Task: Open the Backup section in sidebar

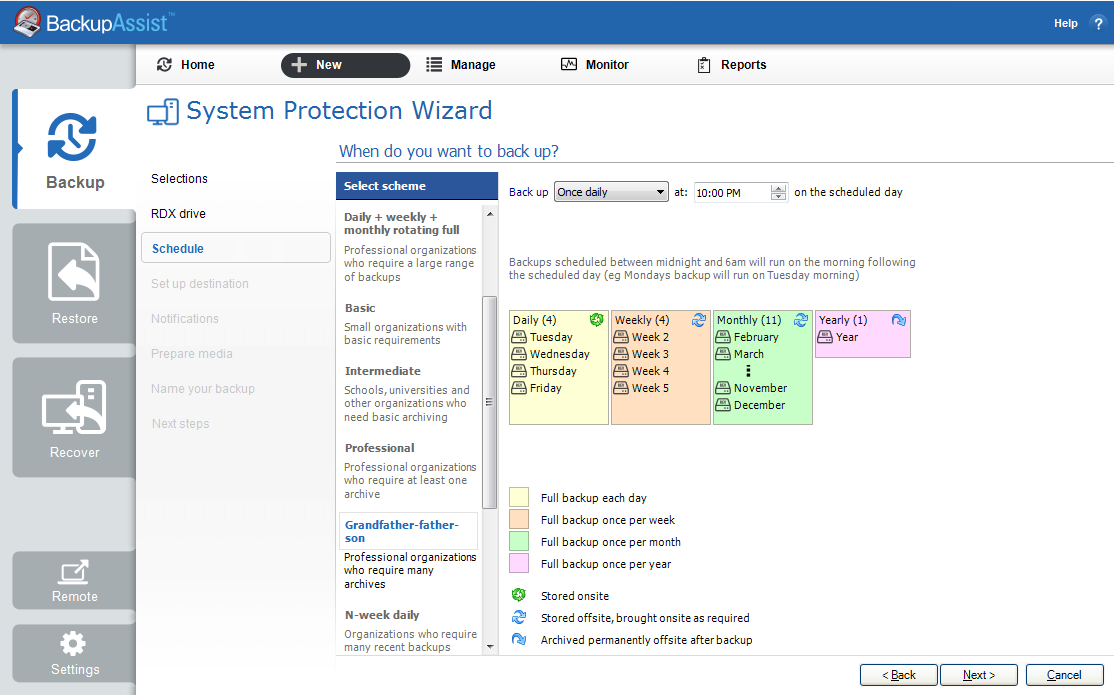Action: click(x=74, y=150)
